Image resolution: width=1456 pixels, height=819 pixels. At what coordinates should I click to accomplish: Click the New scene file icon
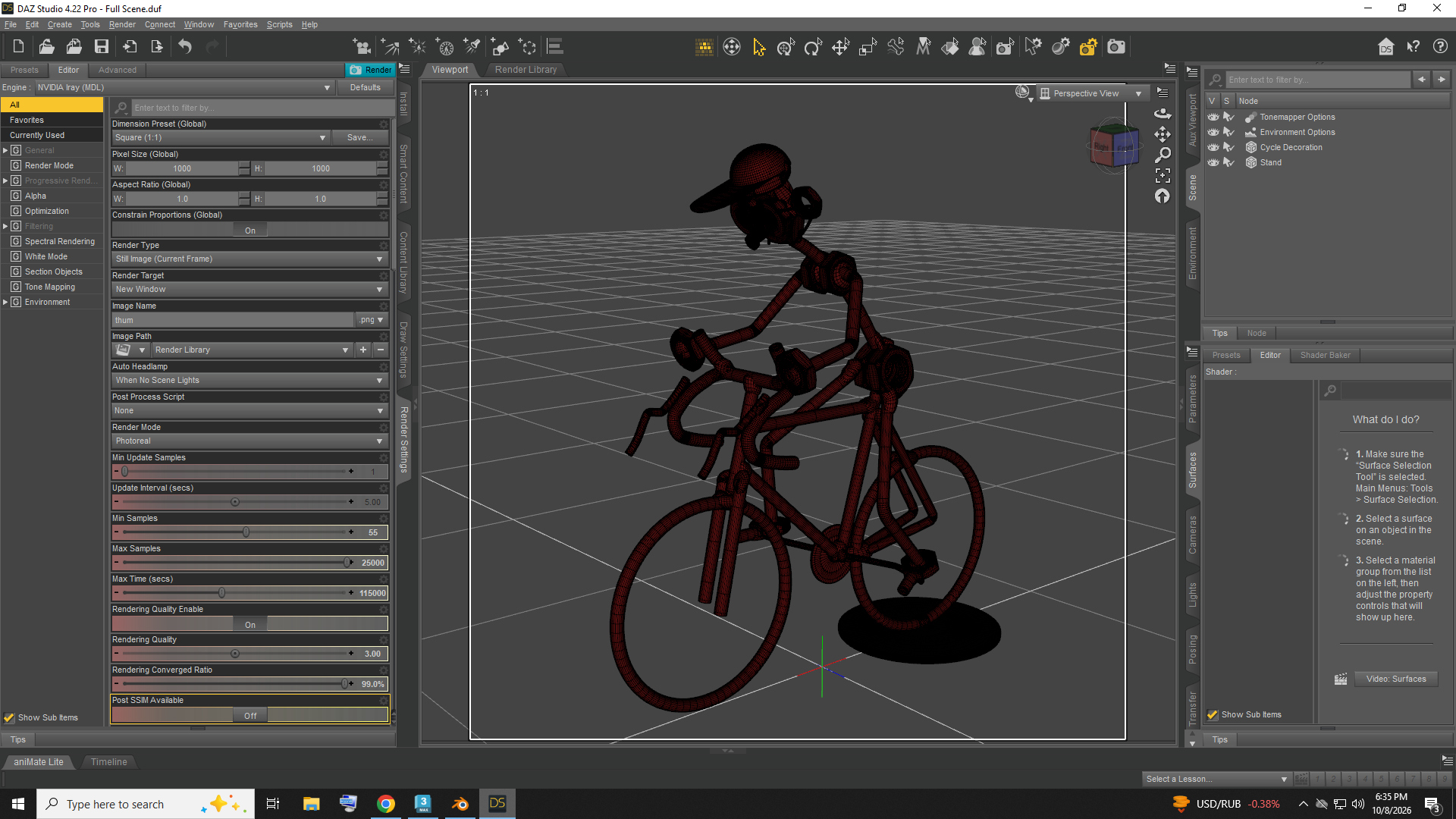(x=18, y=47)
